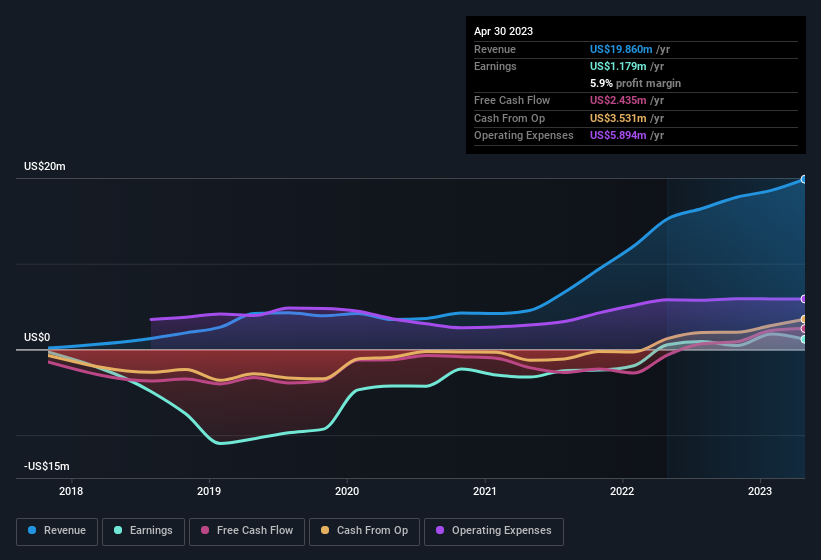Click the 2022 x-axis year label
This screenshot has height=560, width=821.
click(622, 491)
